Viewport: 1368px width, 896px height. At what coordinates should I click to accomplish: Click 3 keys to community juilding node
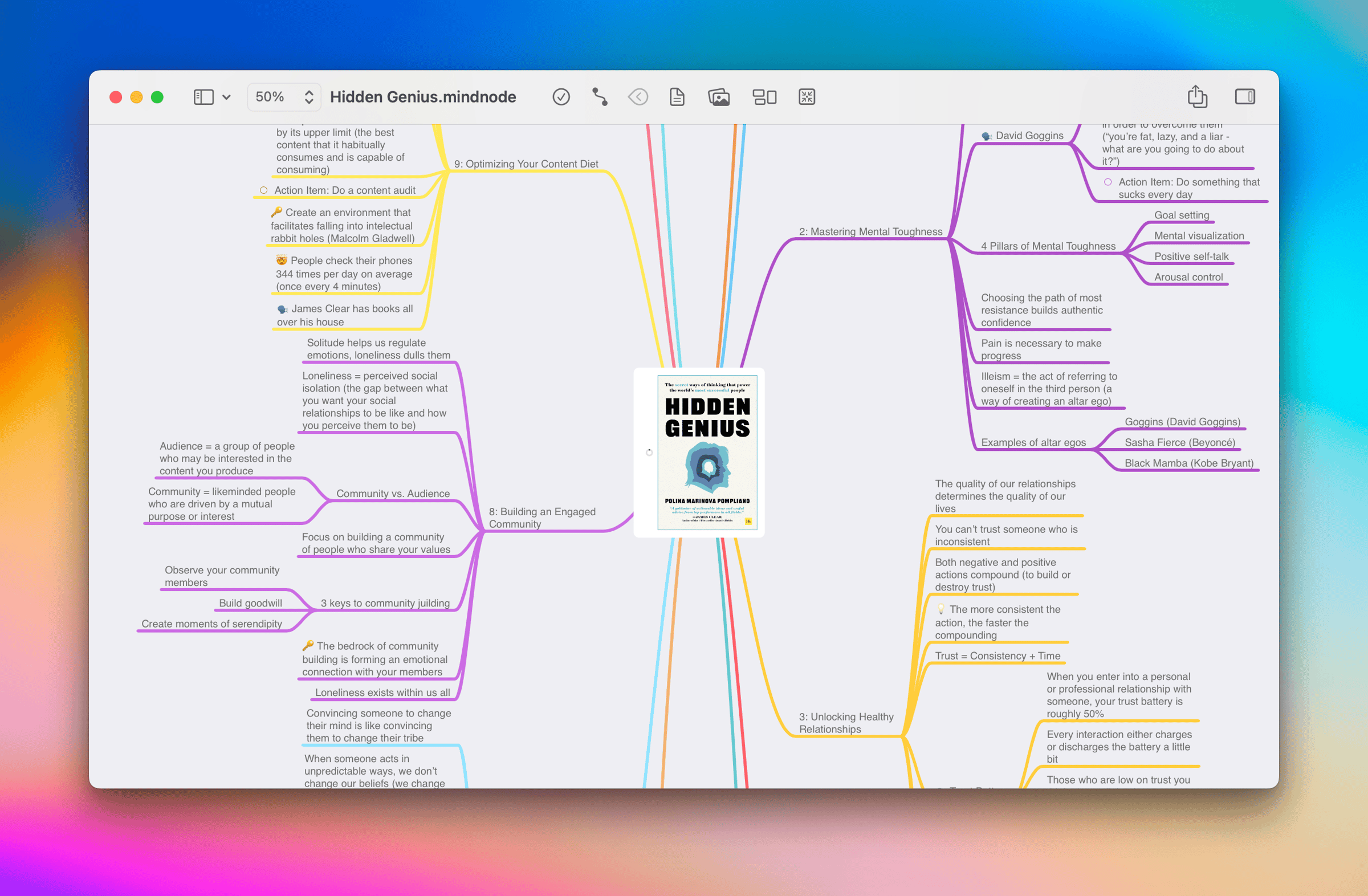pyautogui.click(x=385, y=603)
